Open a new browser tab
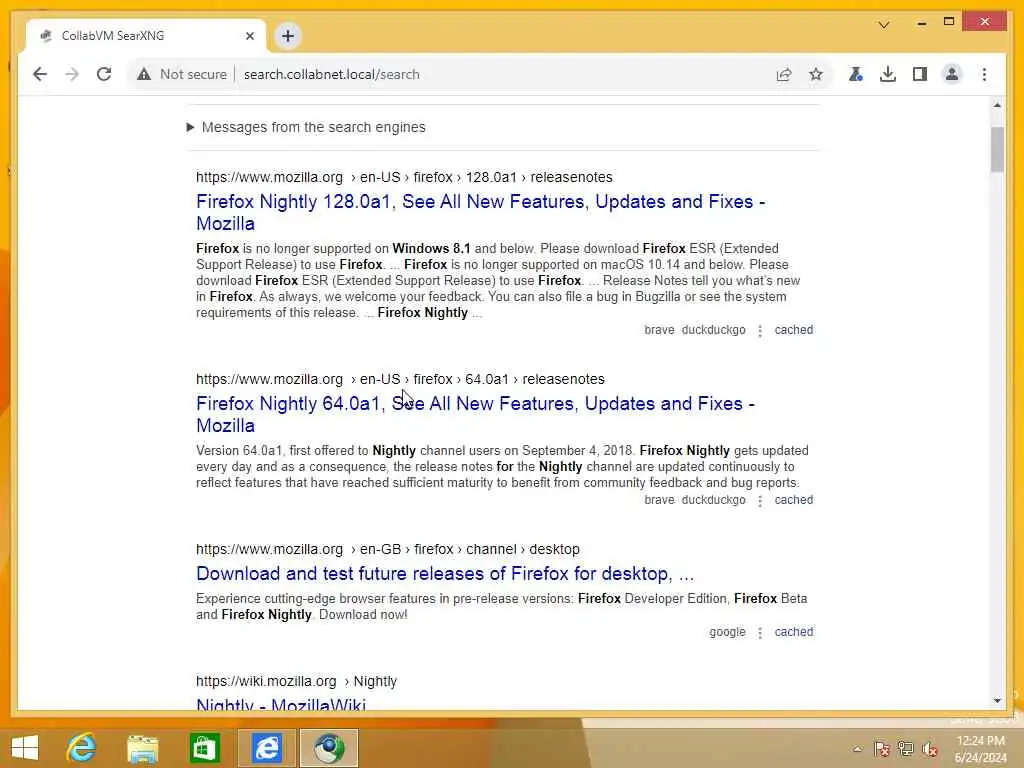Viewport: 1024px width, 768px height. click(288, 36)
